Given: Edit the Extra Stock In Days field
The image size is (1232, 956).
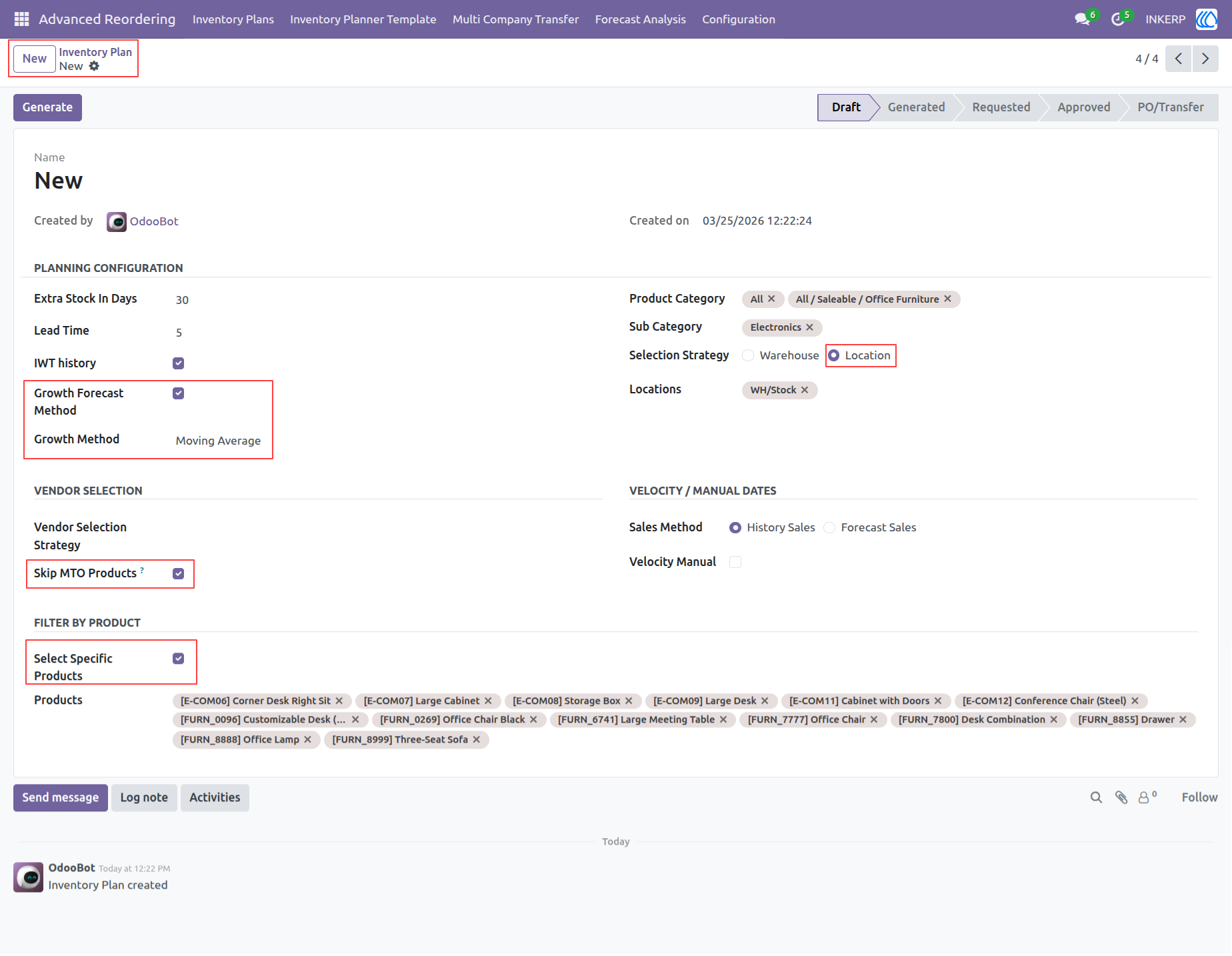Looking at the screenshot, I should 387,300.
